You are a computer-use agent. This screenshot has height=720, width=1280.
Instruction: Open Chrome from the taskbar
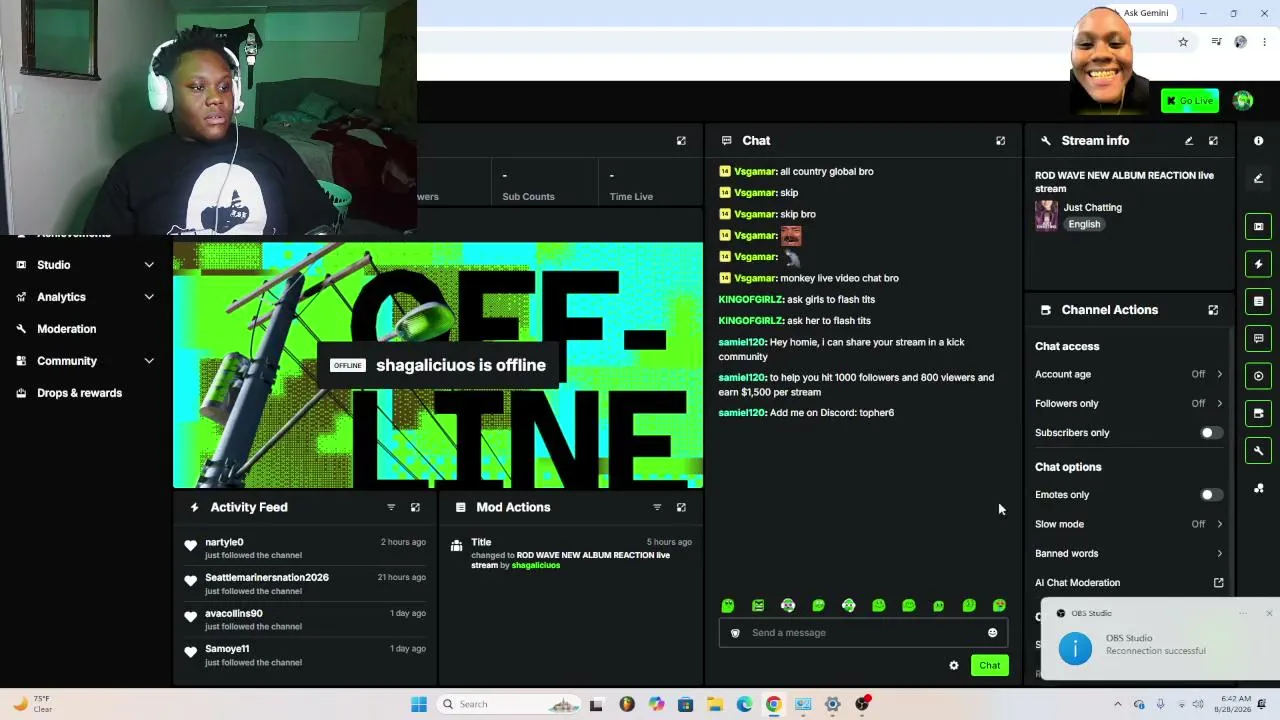[x=774, y=704]
